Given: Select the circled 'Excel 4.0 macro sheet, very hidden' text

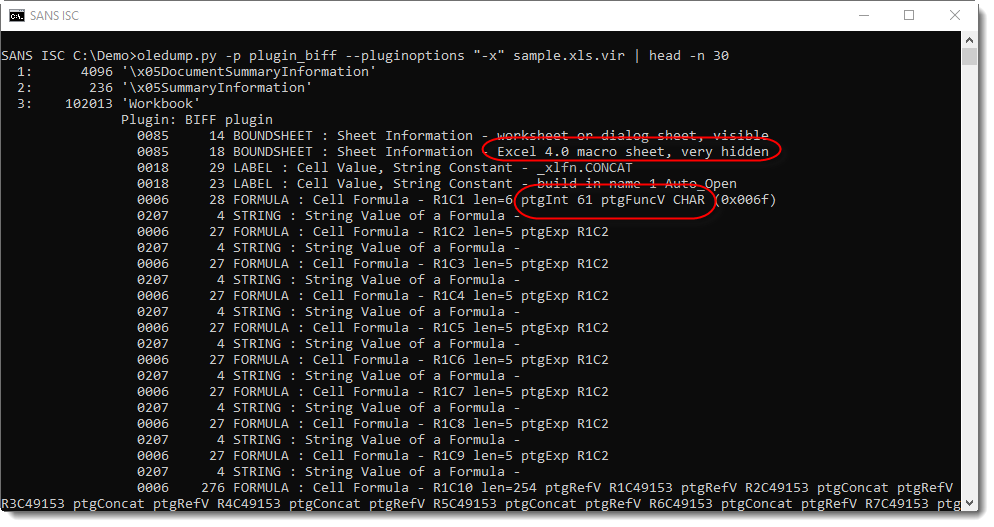Looking at the screenshot, I should [x=633, y=152].
